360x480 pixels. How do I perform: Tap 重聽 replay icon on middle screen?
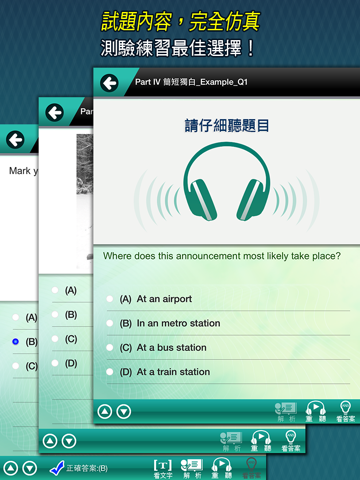click(261, 441)
